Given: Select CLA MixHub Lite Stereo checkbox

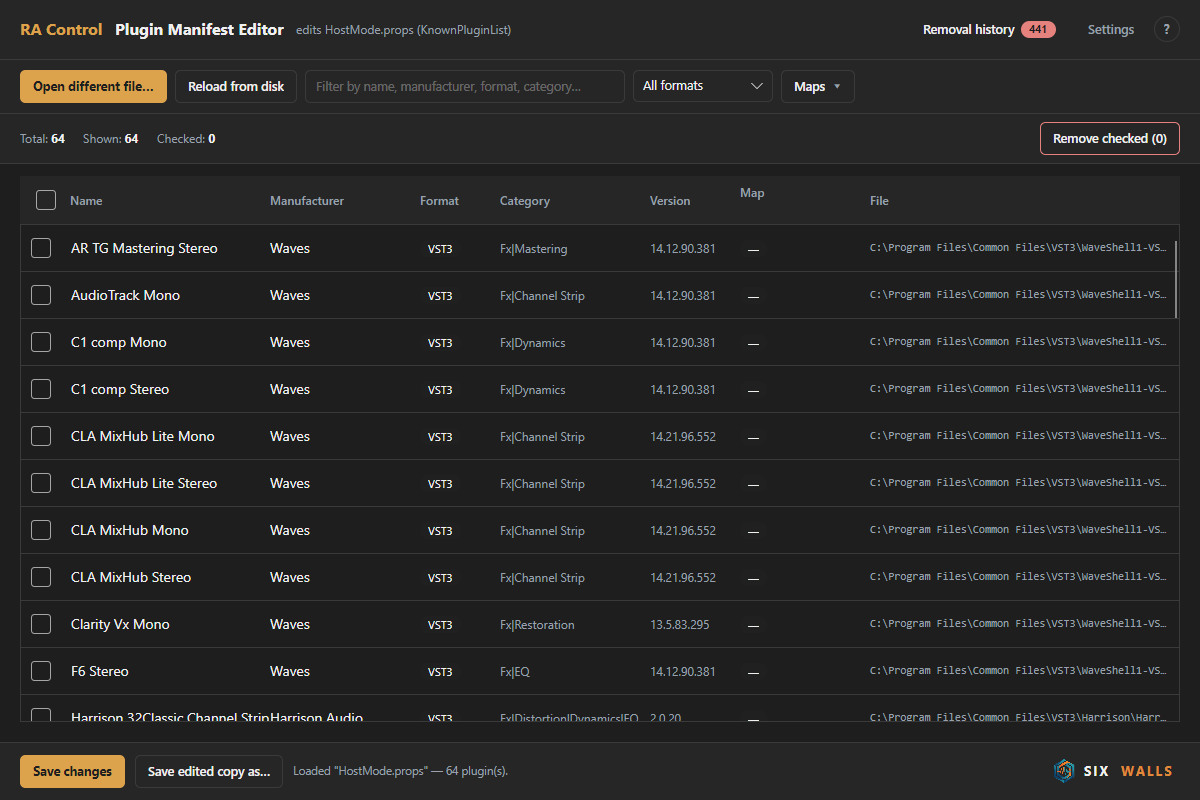Looking at the screenshot, I should coord(41,483).
